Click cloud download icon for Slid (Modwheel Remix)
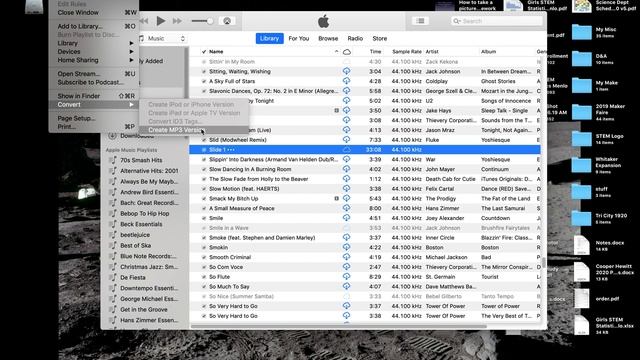This screenshot has width=640, height=360. pyautogui.click(x=347, y=140)
